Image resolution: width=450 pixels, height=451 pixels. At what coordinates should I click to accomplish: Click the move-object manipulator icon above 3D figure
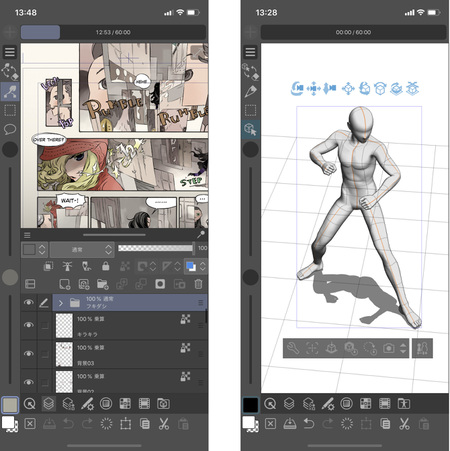[x=348, y=89]
